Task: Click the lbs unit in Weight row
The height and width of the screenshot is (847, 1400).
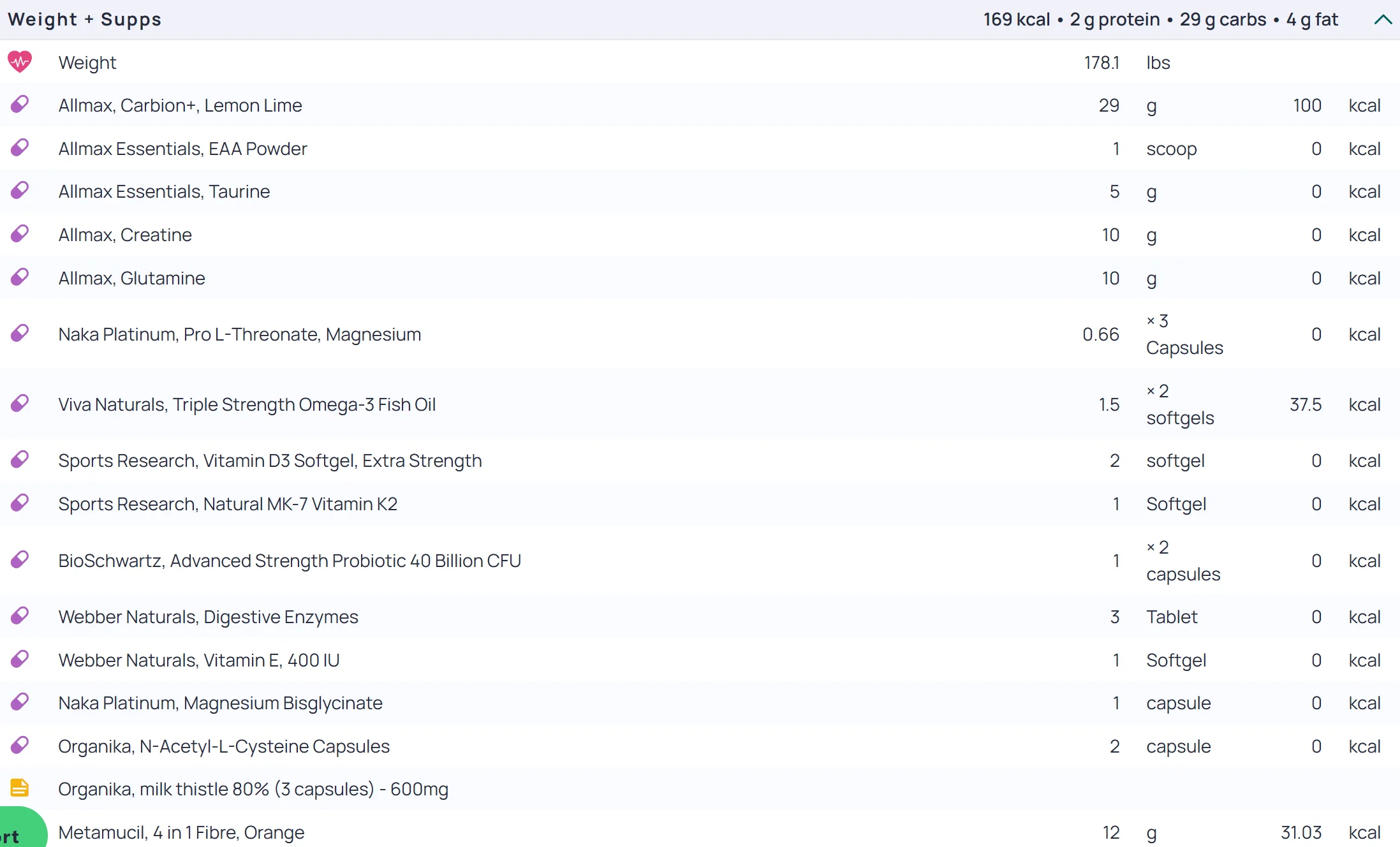Action: tap(1158, 63)
